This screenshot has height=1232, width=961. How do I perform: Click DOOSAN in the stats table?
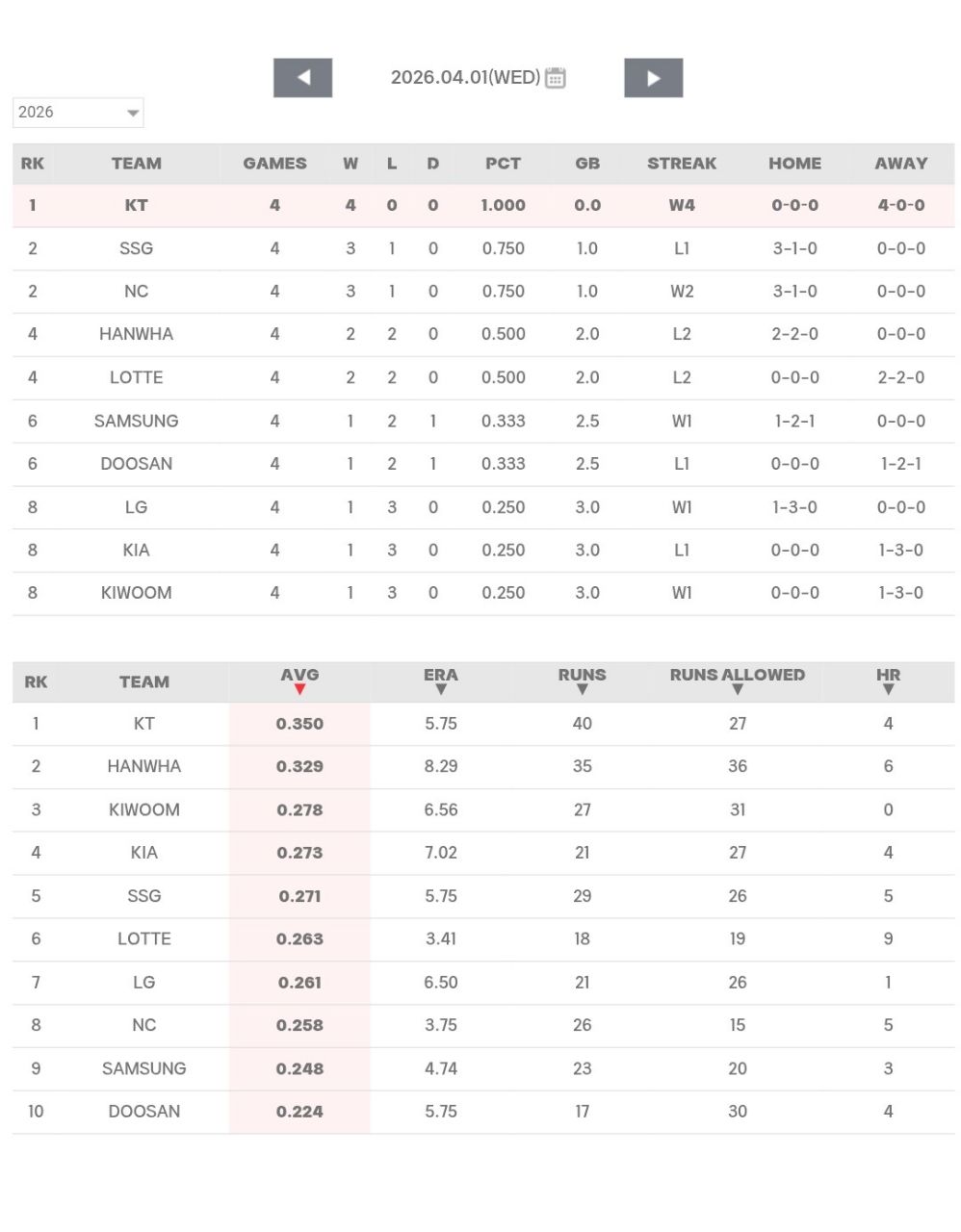point(143,1111)
